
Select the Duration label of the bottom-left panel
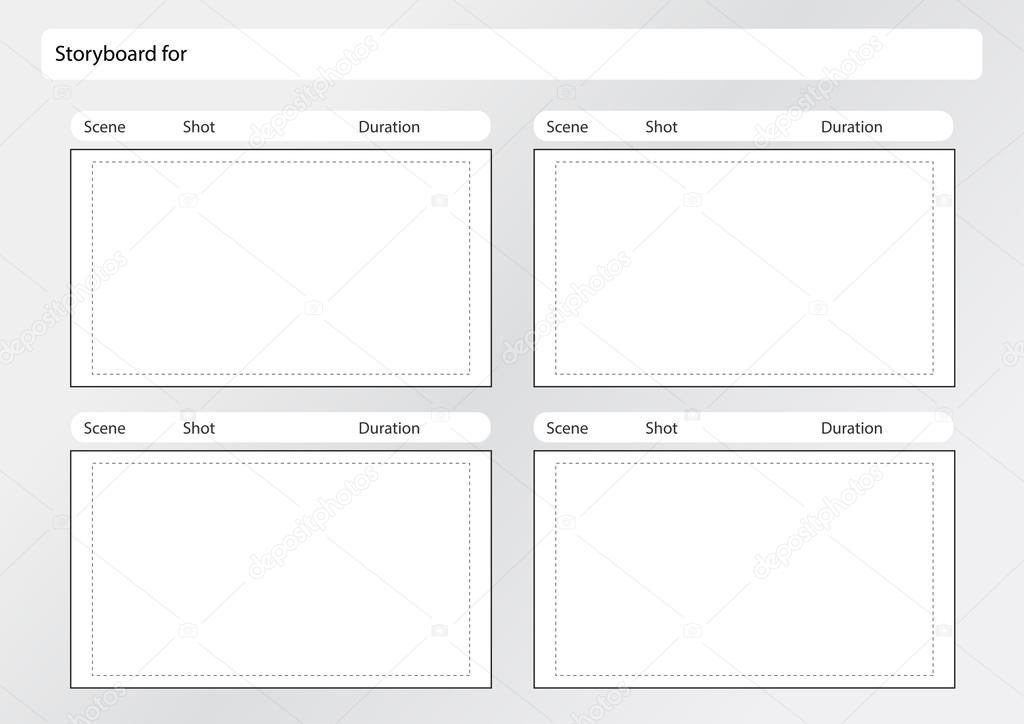click(389, 428)
